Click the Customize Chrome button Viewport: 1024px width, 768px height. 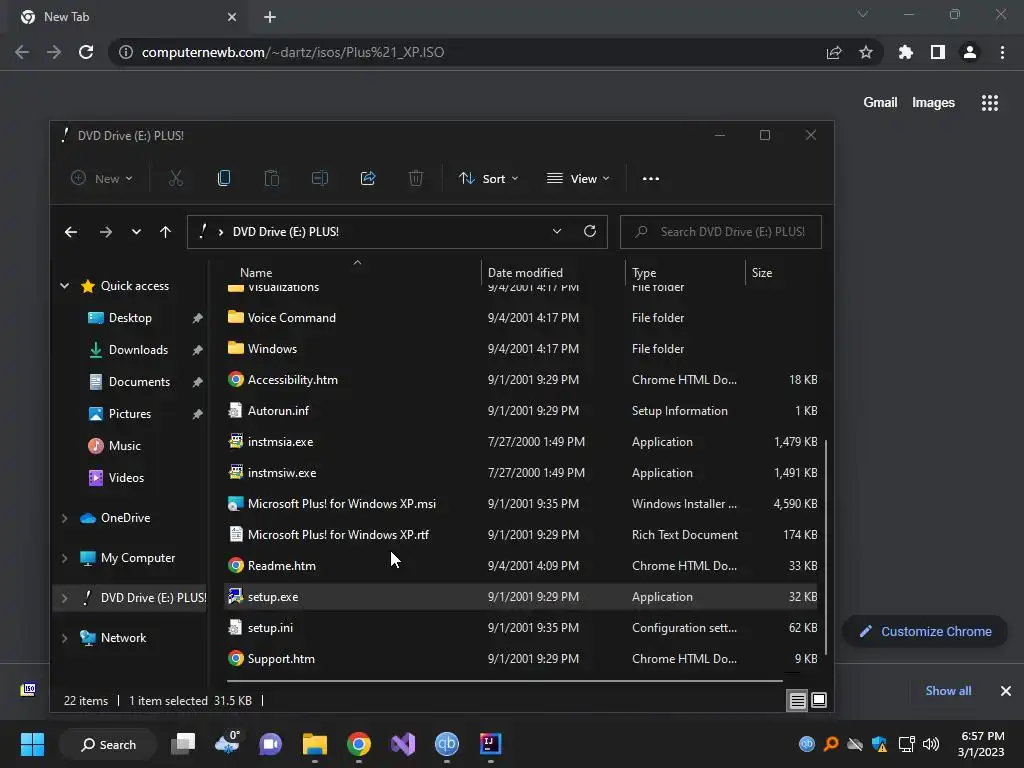(925, 632)
